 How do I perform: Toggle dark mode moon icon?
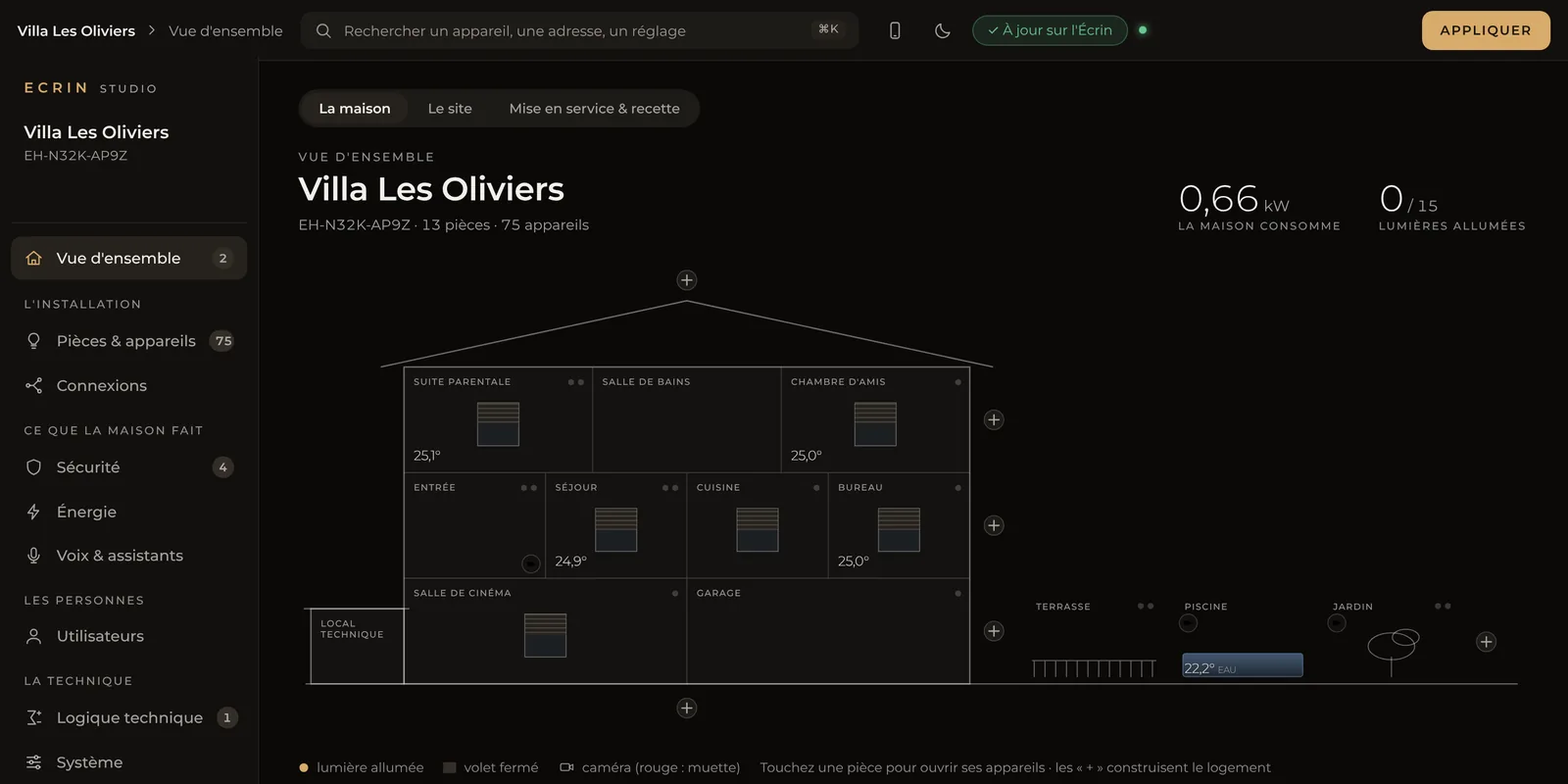(943, 30)
